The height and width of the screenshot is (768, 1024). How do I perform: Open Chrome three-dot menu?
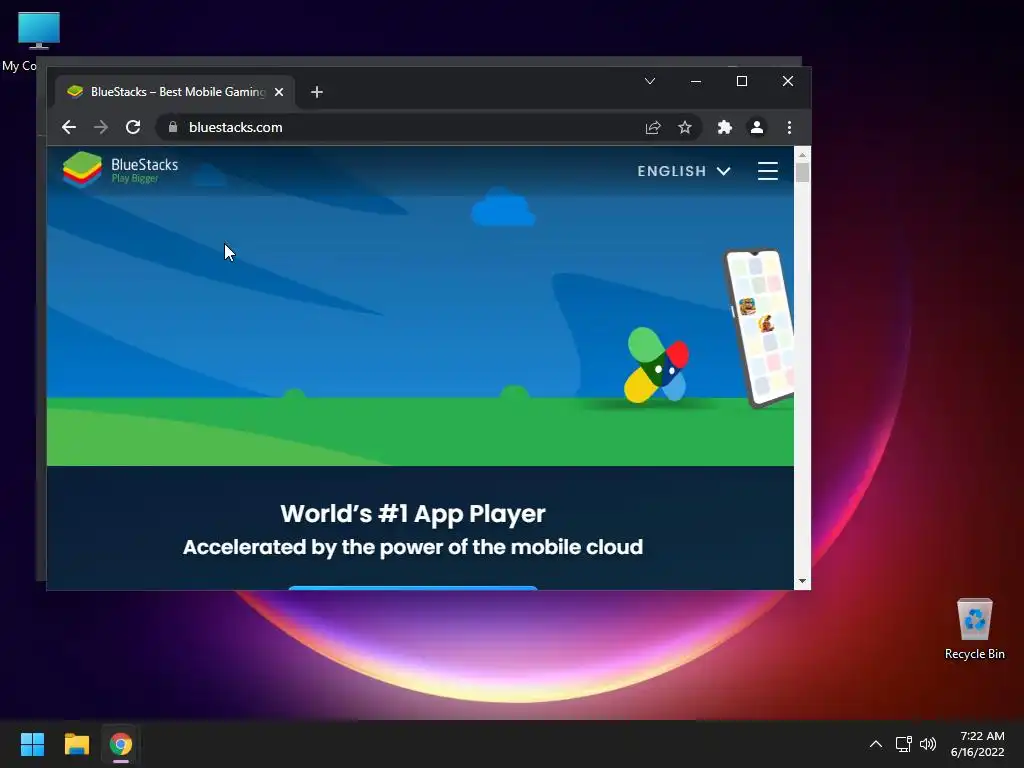[790, 127]
